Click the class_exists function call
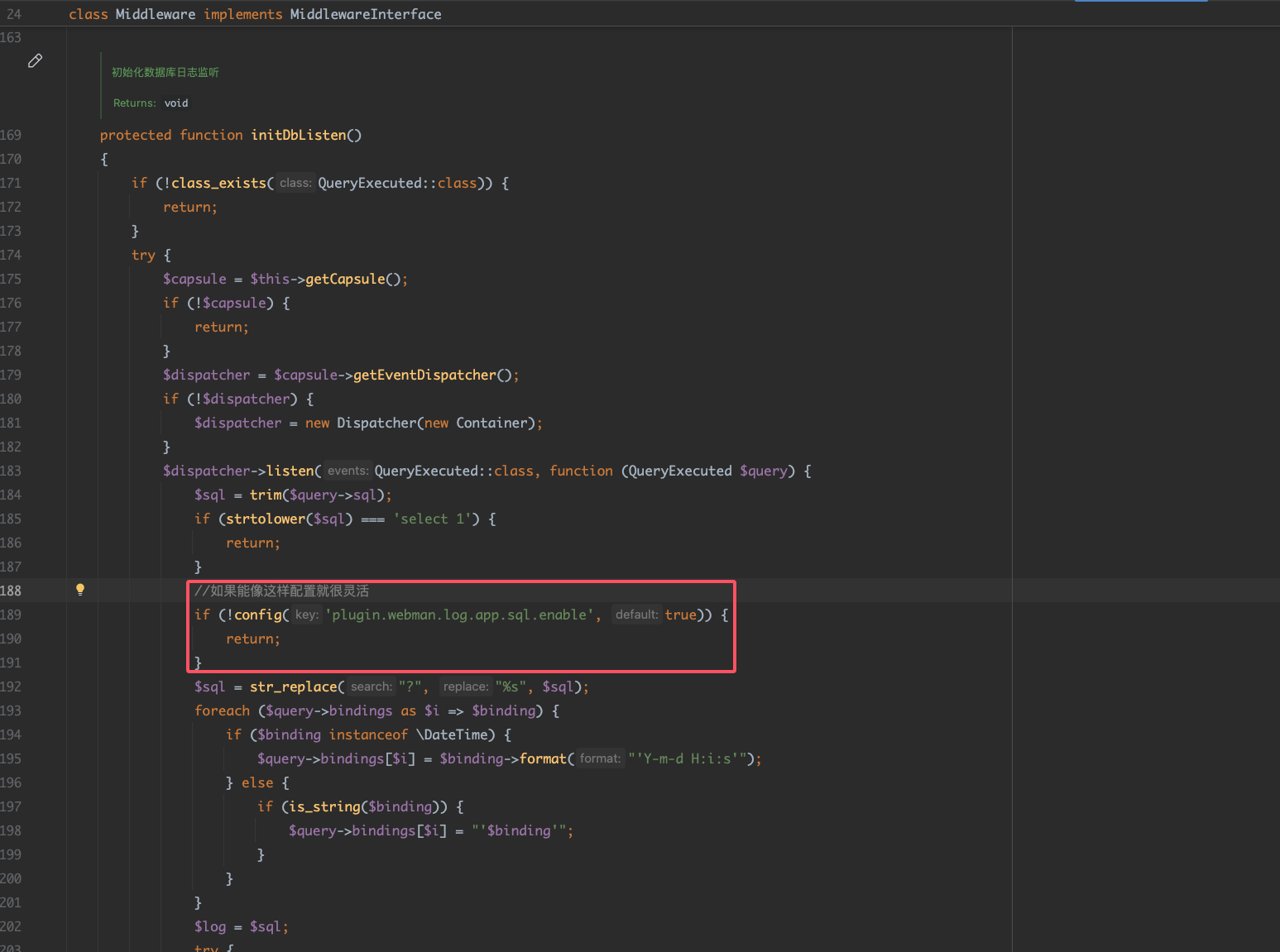Image resolution: width=1280 pixels, height=952 pixels. [218, 183]
